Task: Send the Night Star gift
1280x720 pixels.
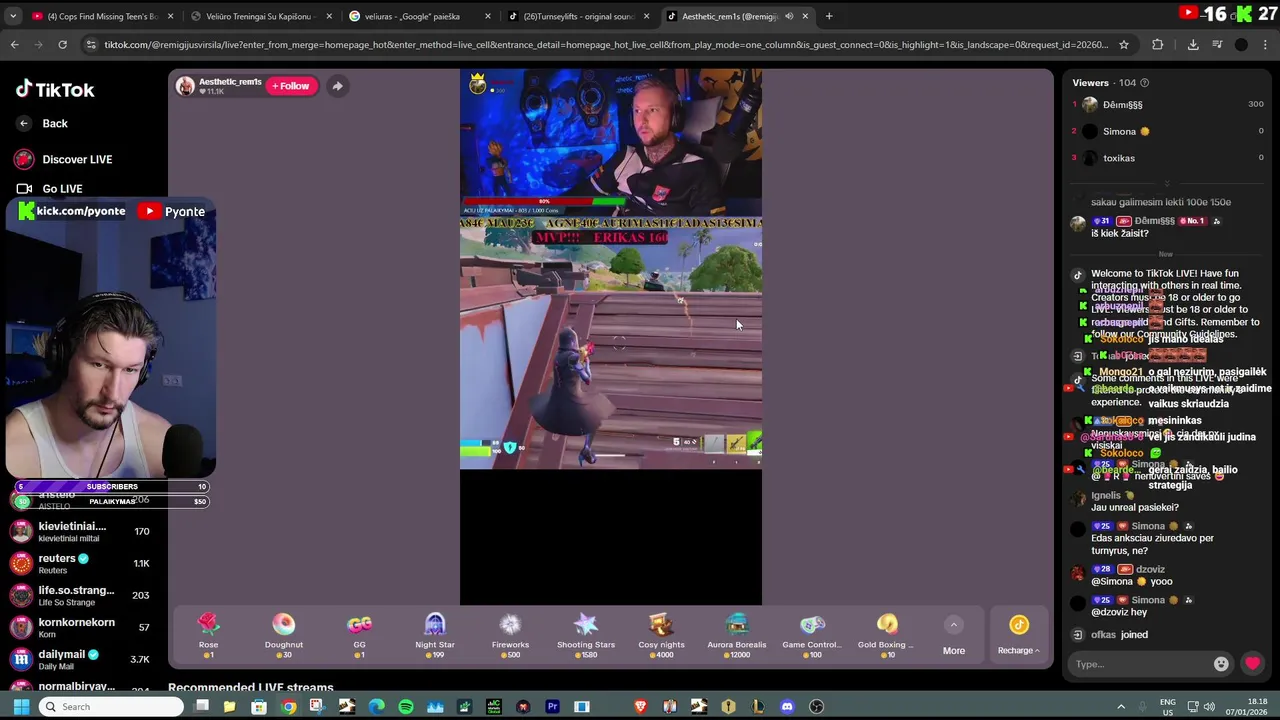Action: (435, 634)
